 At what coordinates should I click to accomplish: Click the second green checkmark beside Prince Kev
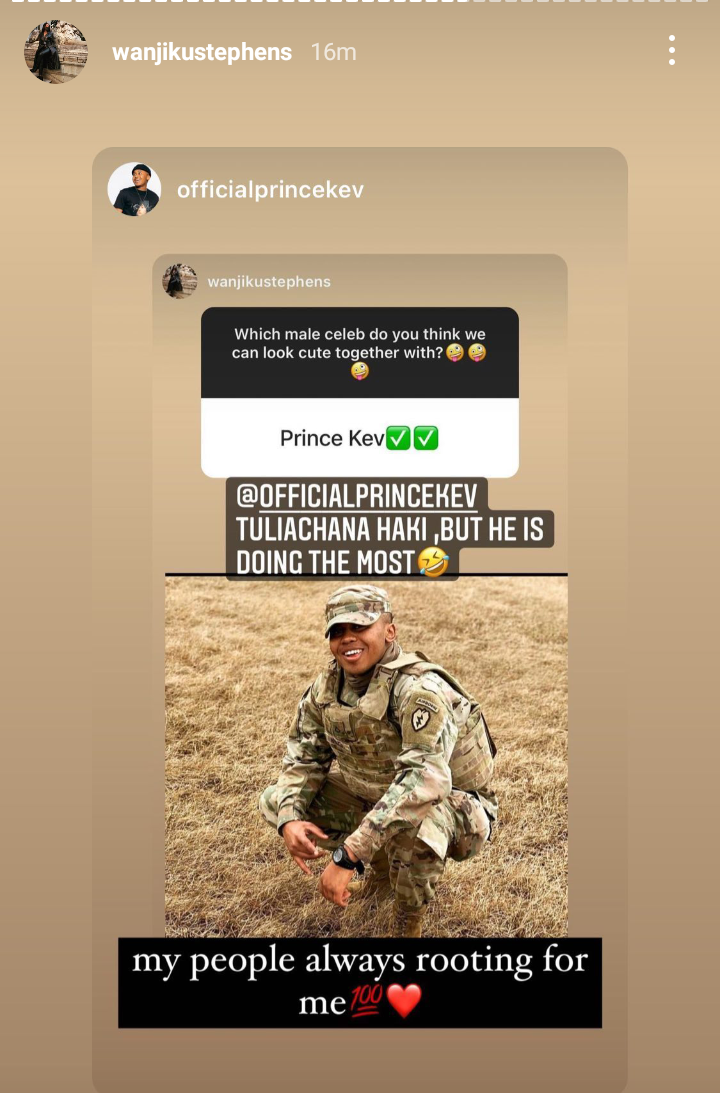426,438
